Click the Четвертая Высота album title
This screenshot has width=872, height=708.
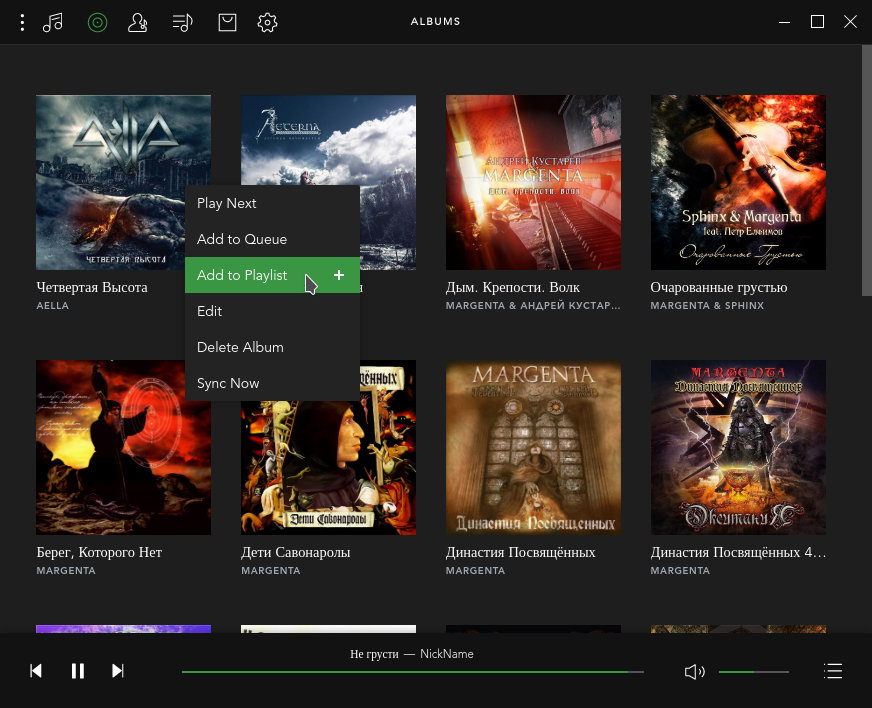coord(92,287)
